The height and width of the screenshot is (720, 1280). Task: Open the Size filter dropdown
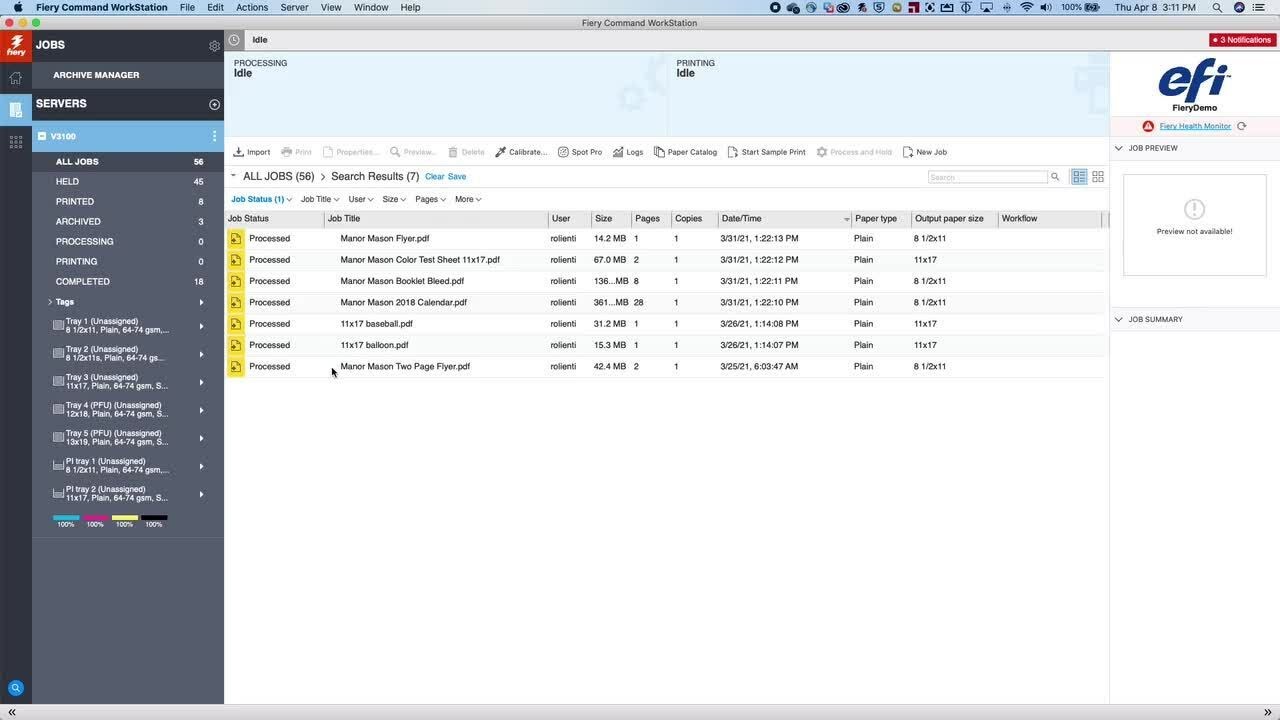point(394,199)
